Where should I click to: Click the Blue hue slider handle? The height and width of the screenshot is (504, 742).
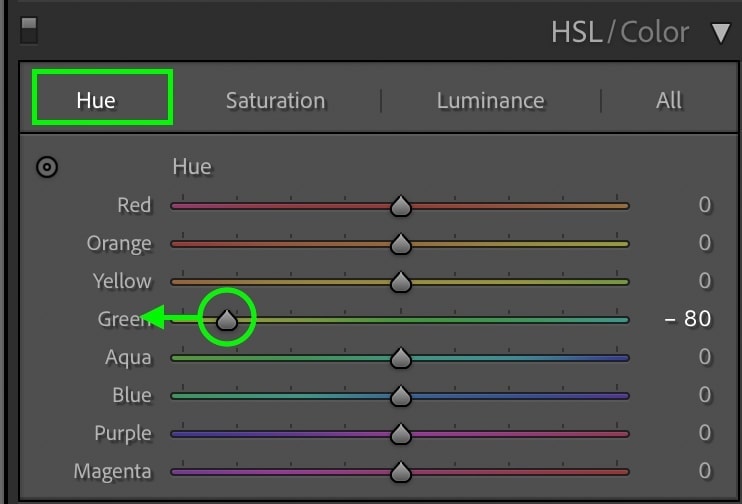[401, 396]
